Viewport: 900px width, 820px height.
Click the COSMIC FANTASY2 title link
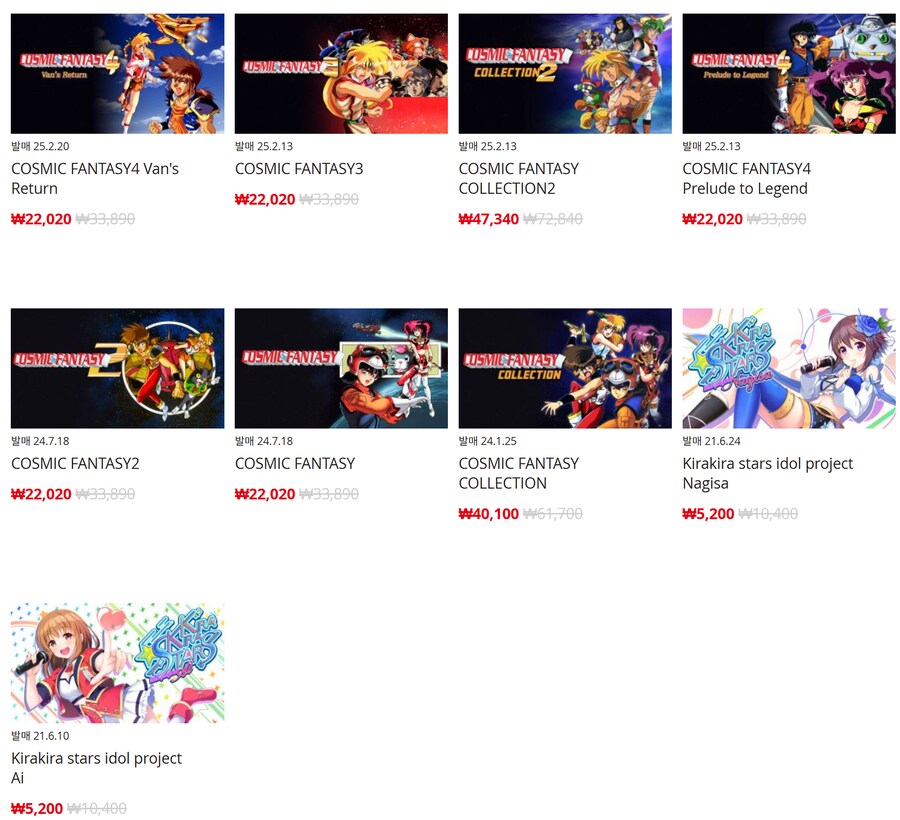(75, 464)
